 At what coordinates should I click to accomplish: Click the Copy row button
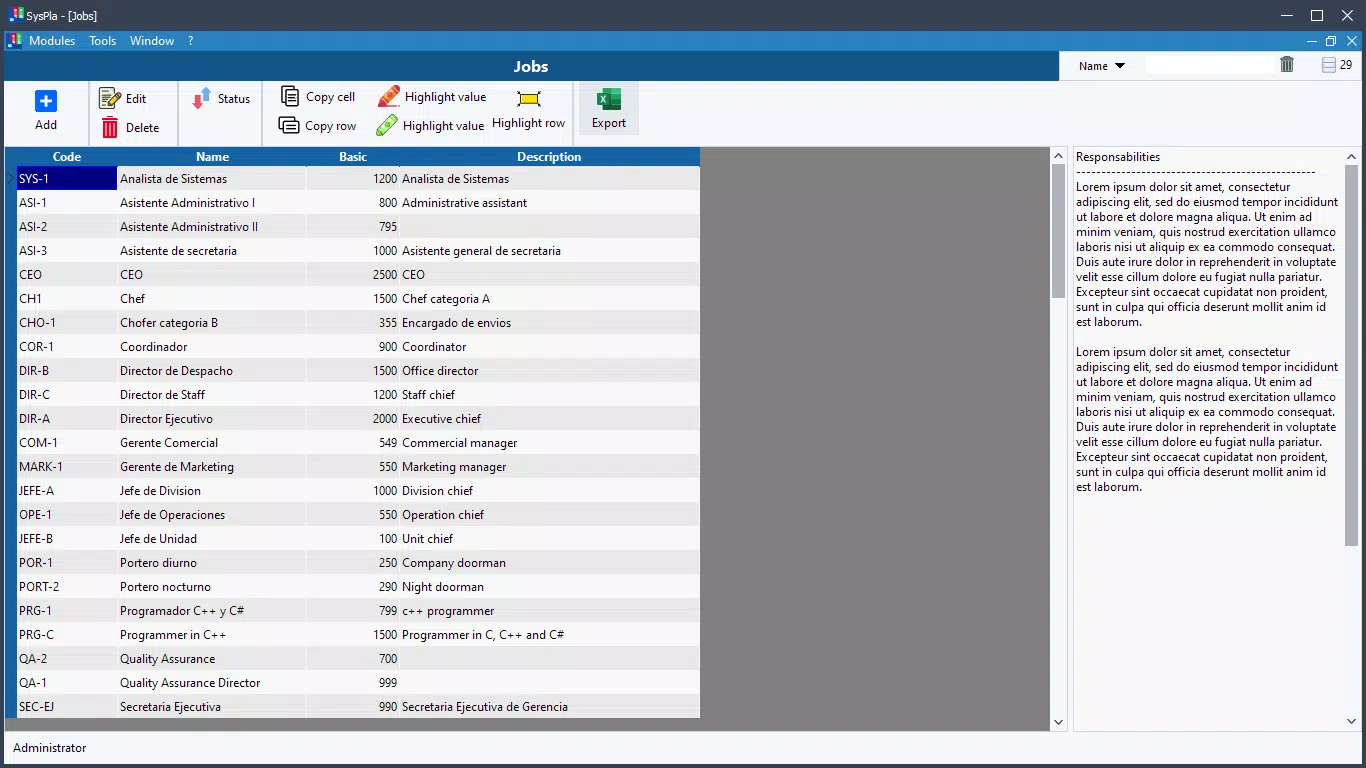318,126
